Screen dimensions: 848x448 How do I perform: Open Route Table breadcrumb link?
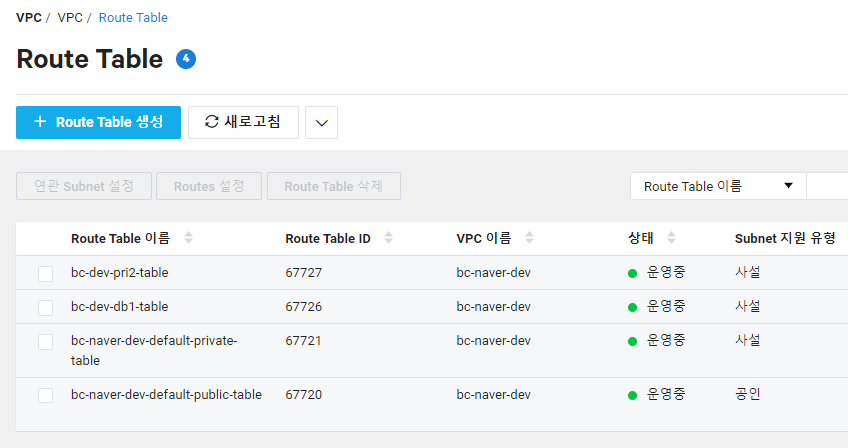[x=133, y=18]
